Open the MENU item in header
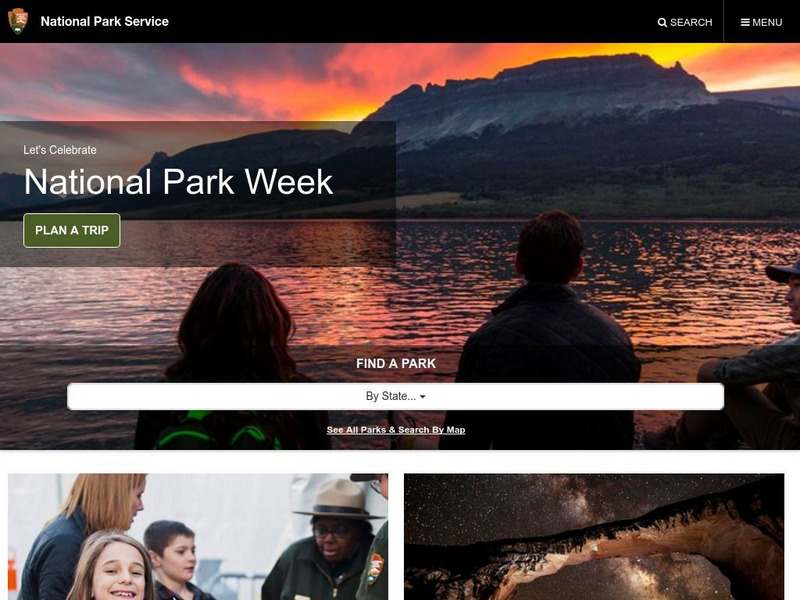This screenshot has height=600, width=800. tap(767, 22)
